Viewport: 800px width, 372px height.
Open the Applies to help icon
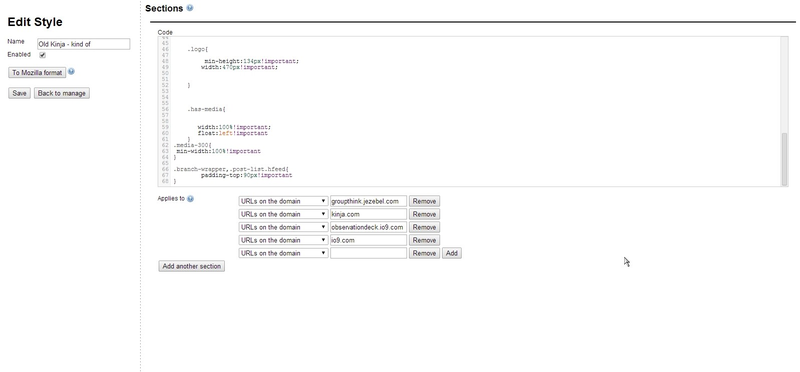click(x=190, y=199)
